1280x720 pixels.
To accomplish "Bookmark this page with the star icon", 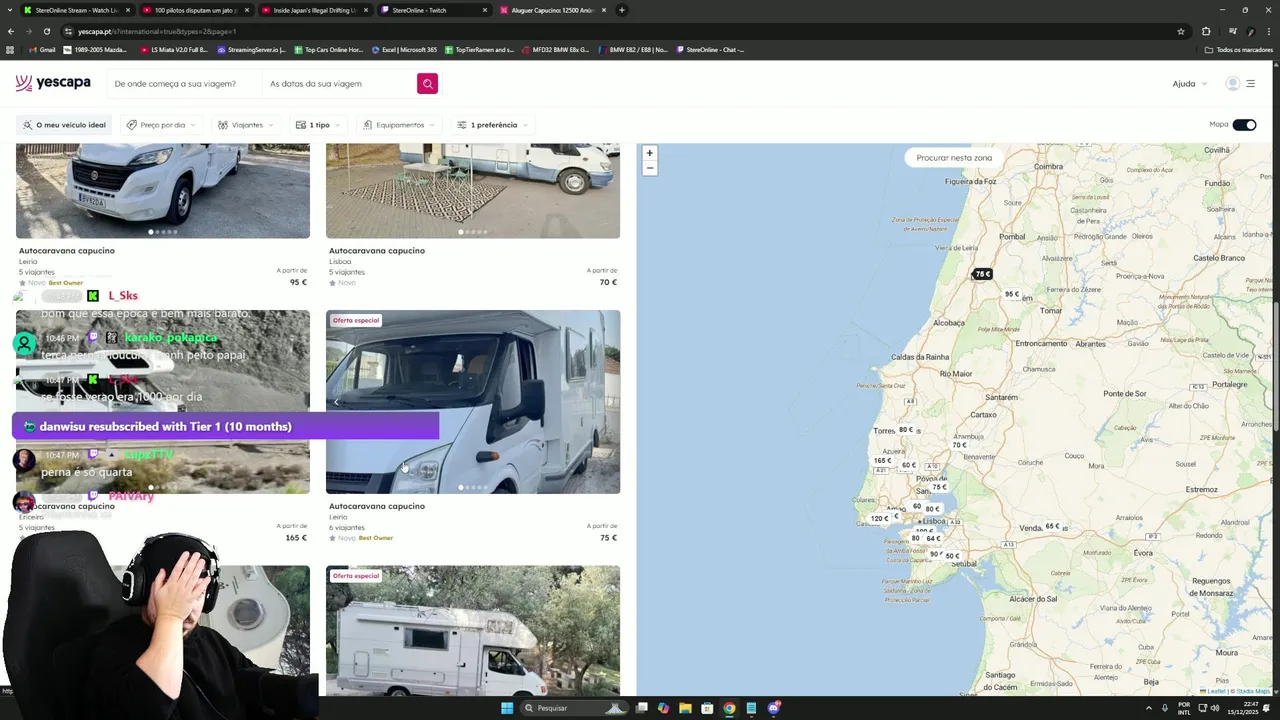I will coord(1180,31).
